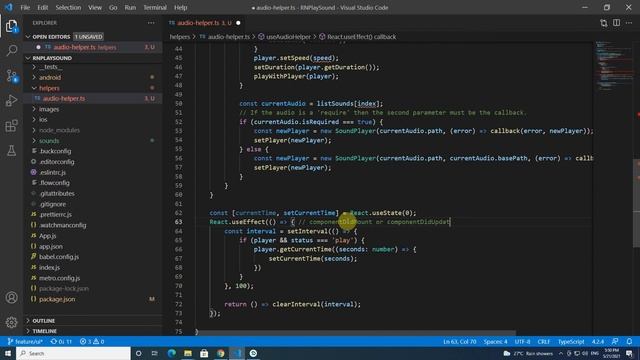Screen dimensions: 640x360
Task: Open errors and warnings problems indicator
Action: [92, 342]
